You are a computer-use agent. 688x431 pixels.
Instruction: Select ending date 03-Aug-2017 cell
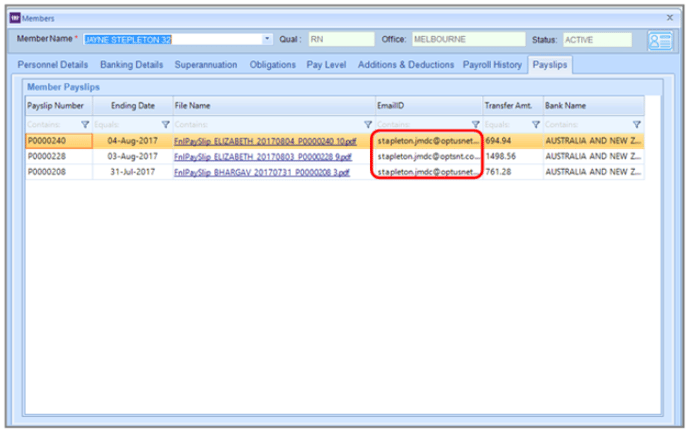tap(133, 156)
